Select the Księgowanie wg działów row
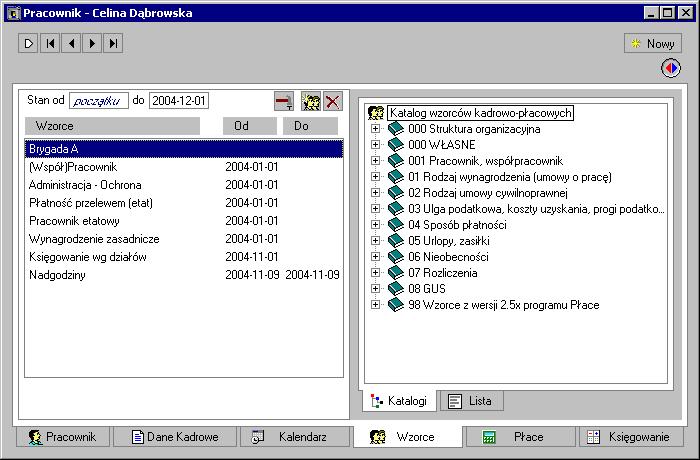 tap(184, 257)
